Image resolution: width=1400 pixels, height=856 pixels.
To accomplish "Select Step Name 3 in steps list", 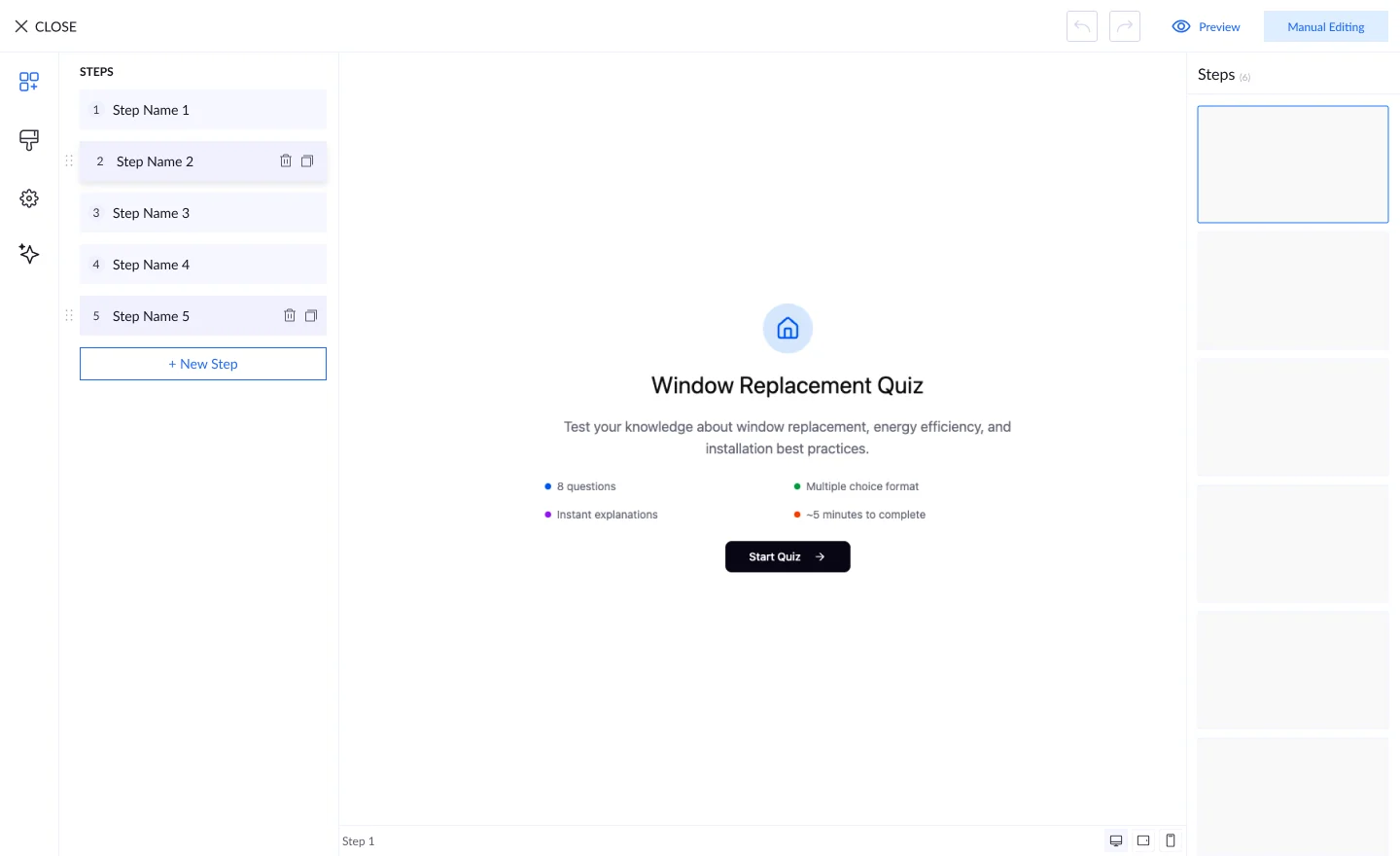I will click(x=203, y=213).
